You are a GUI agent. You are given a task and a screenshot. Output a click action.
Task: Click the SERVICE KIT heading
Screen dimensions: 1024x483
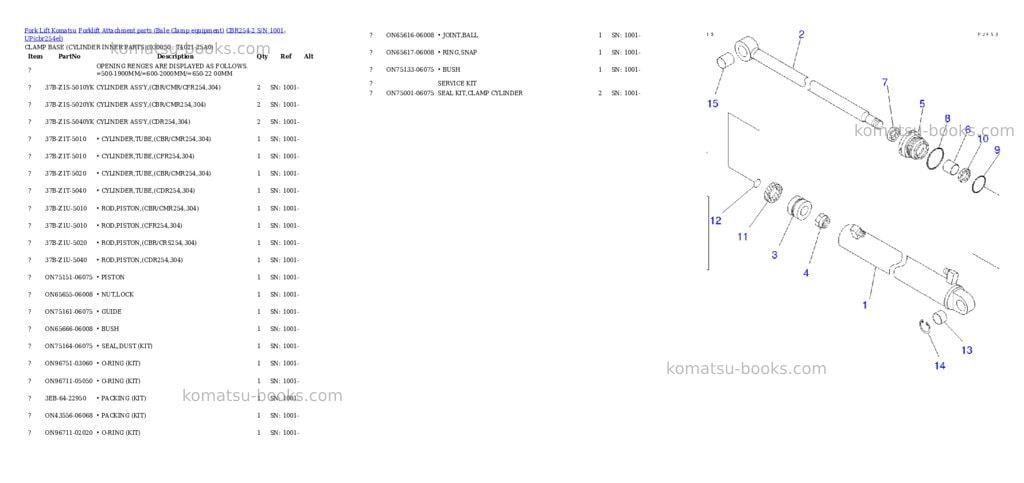tap(456, 84)
